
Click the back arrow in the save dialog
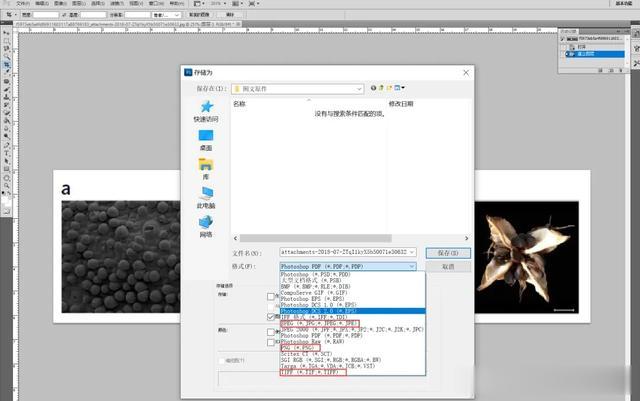tap(373, 88)
